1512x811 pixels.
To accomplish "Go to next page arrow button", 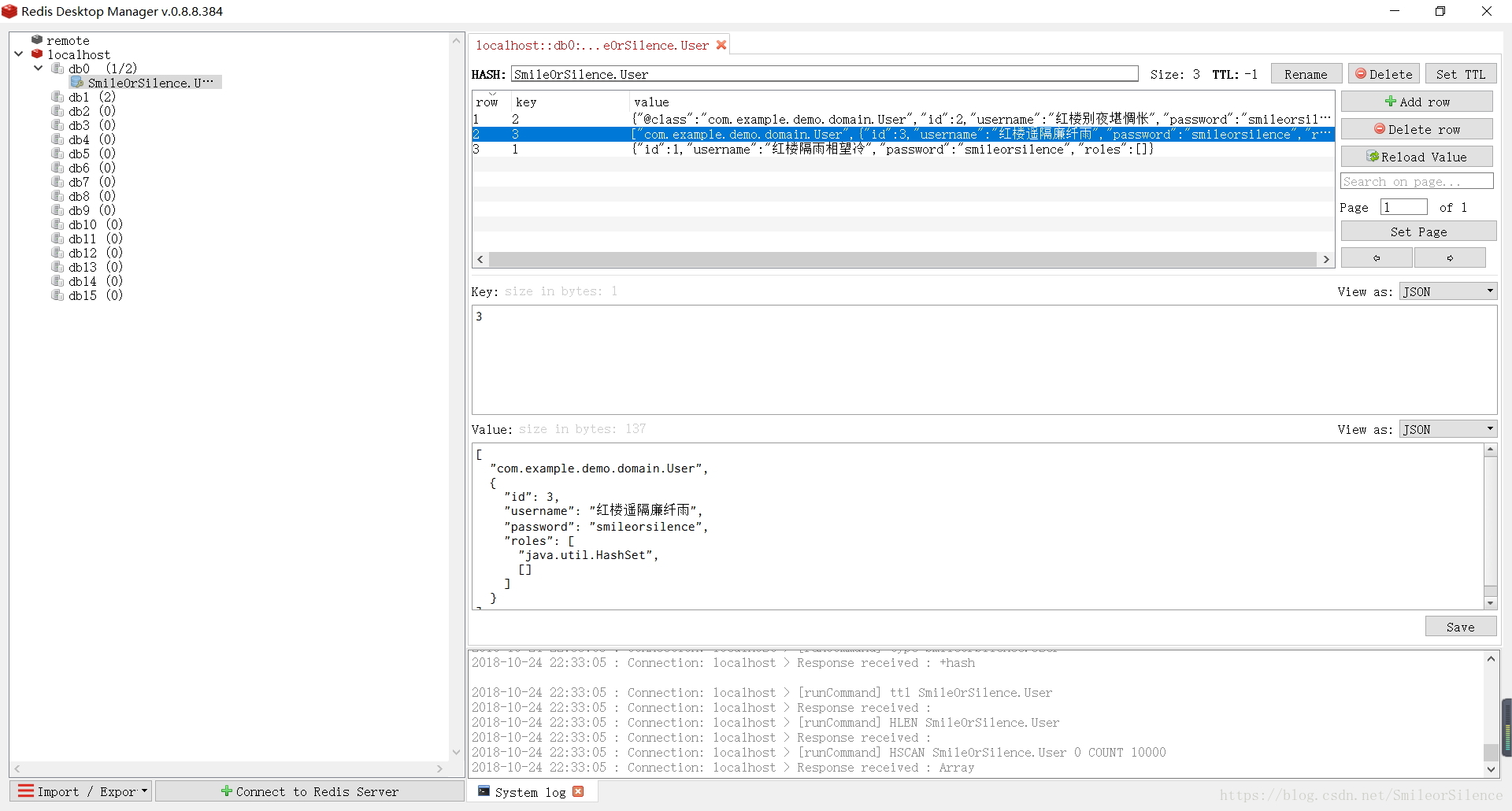I will coord(1450,257).
